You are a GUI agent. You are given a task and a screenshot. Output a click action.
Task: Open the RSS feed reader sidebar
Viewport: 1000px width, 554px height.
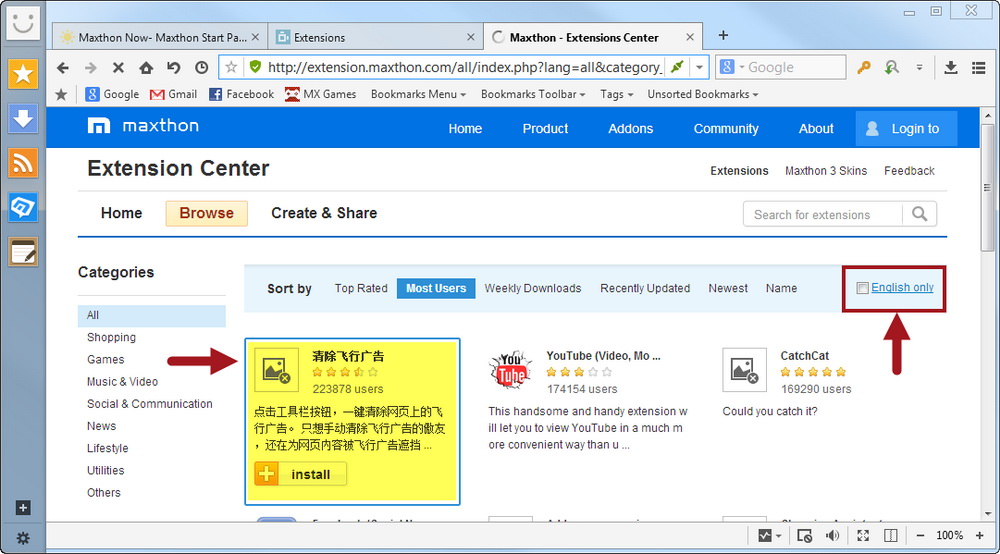(x=23, y=163)
